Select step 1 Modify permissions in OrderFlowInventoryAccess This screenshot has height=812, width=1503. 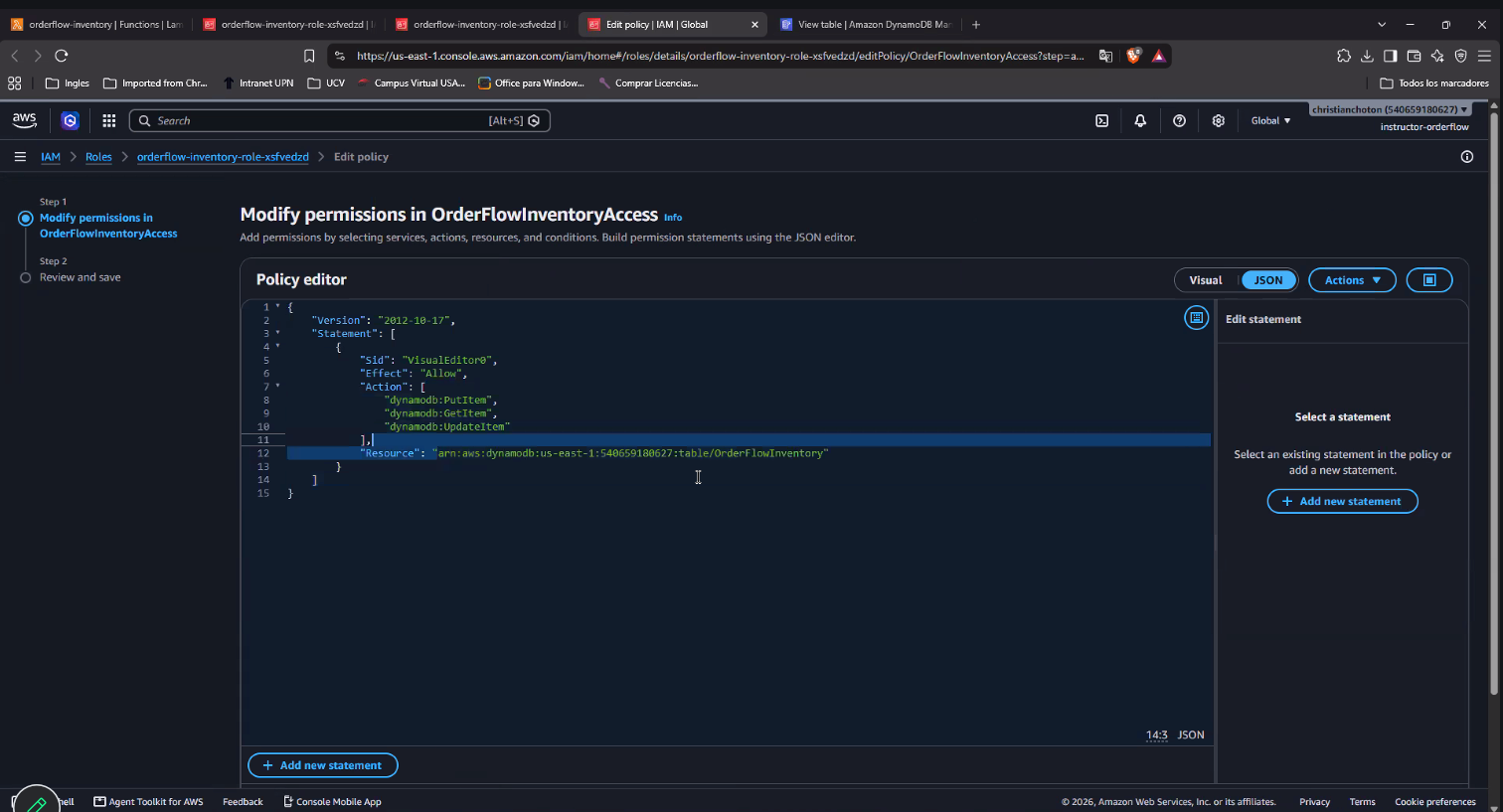click(x=108, y=226)
